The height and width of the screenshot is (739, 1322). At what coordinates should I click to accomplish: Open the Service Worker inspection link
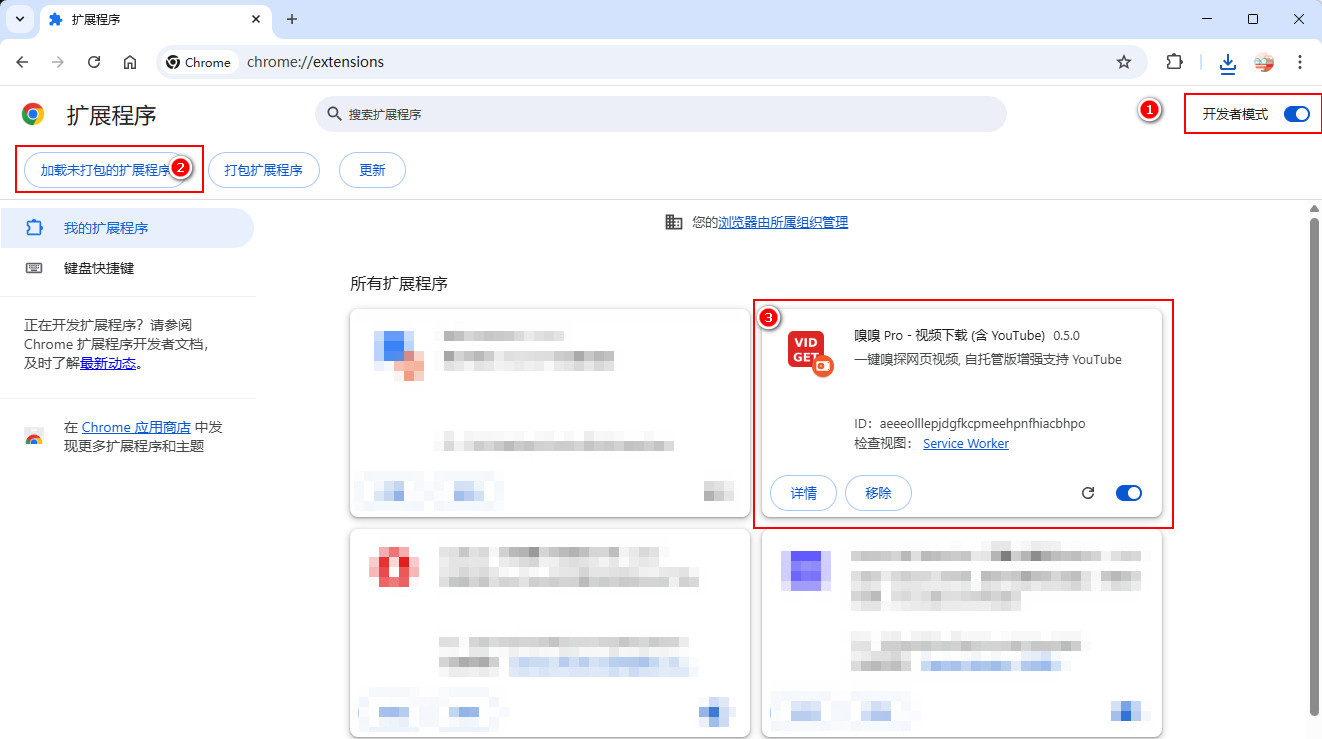(x=964, y=443)
